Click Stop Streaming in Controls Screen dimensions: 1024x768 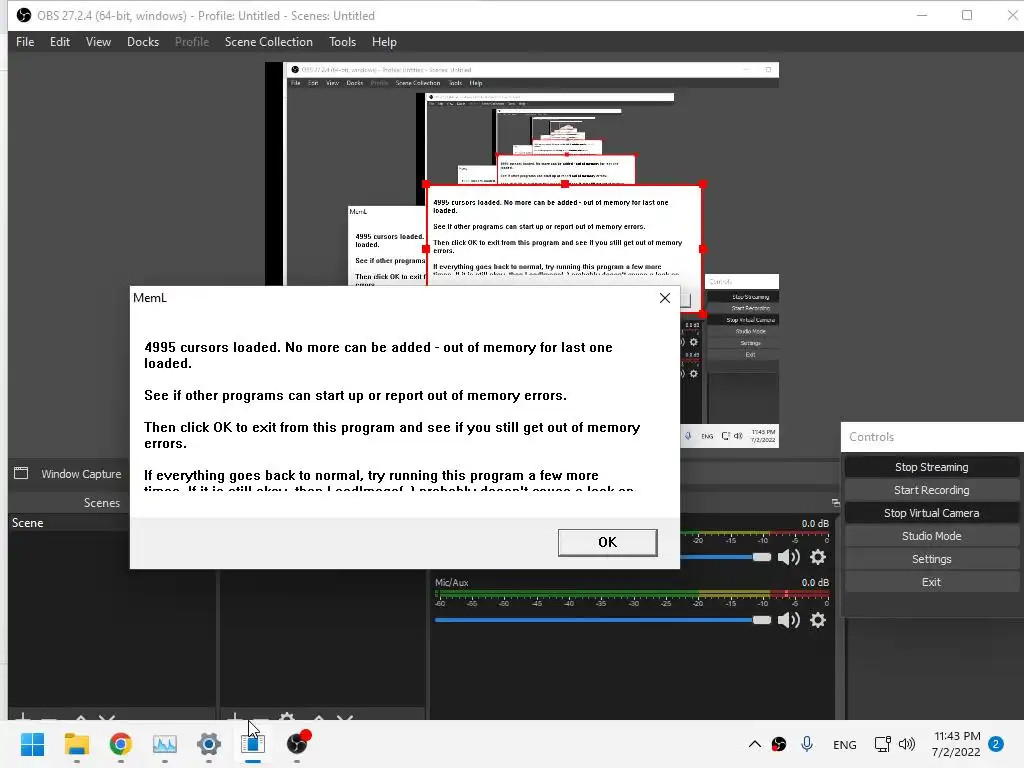(x=931, y=467)
